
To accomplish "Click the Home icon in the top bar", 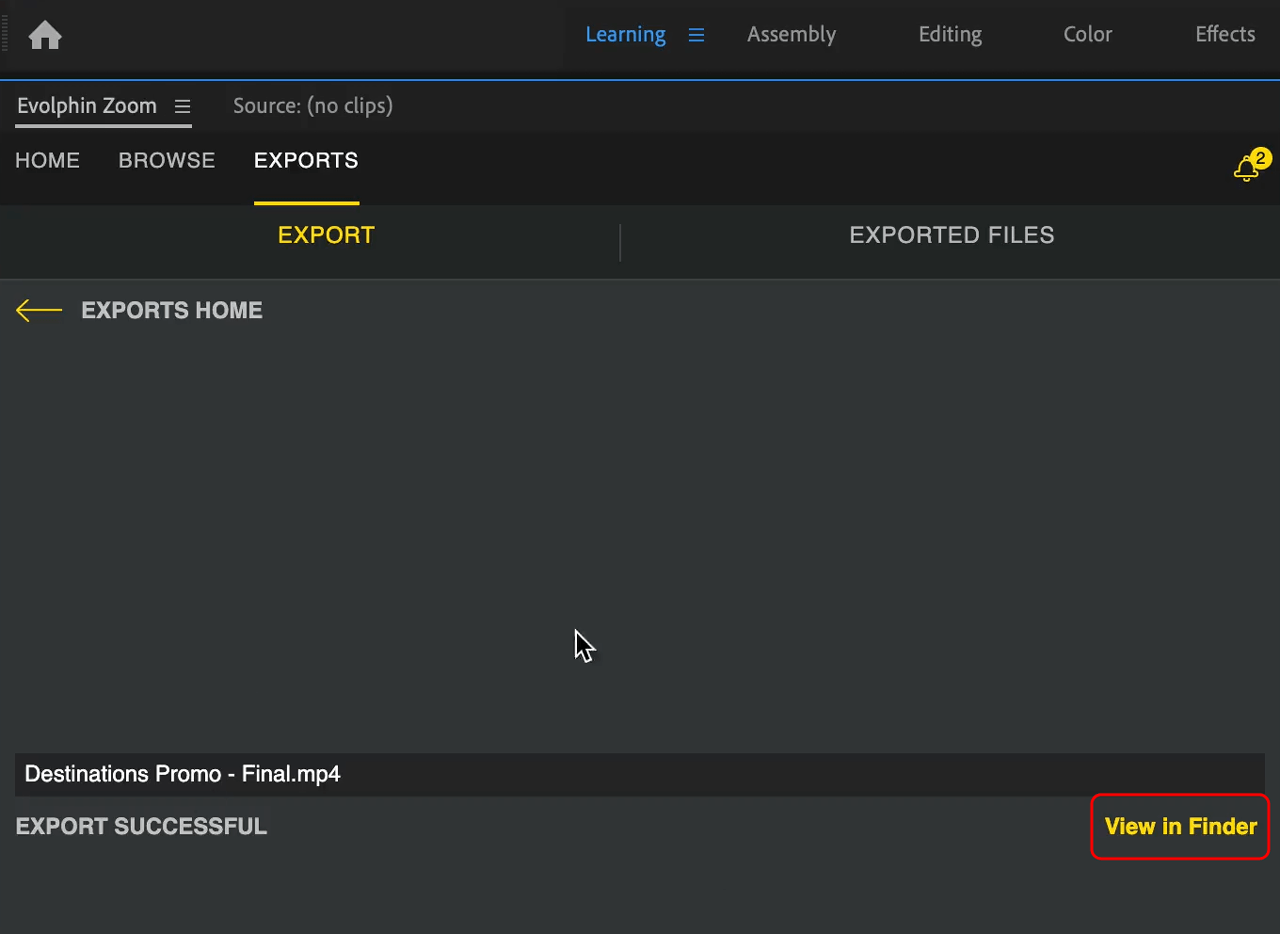I will click(45, 36).
